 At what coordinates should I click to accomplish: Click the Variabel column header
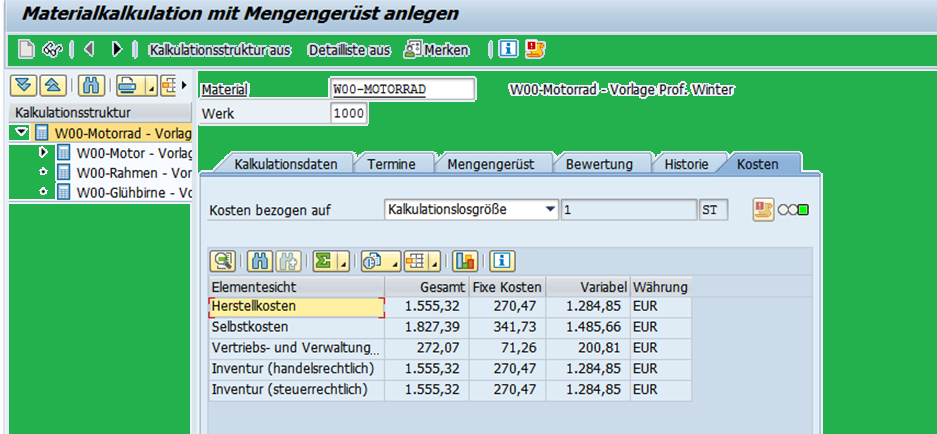click(588, 287)
